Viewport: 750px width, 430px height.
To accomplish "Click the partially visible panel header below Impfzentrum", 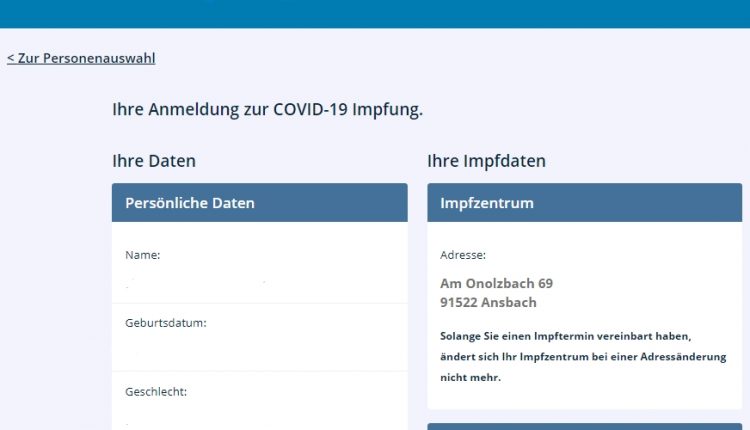I will click(x=584, y=425).
